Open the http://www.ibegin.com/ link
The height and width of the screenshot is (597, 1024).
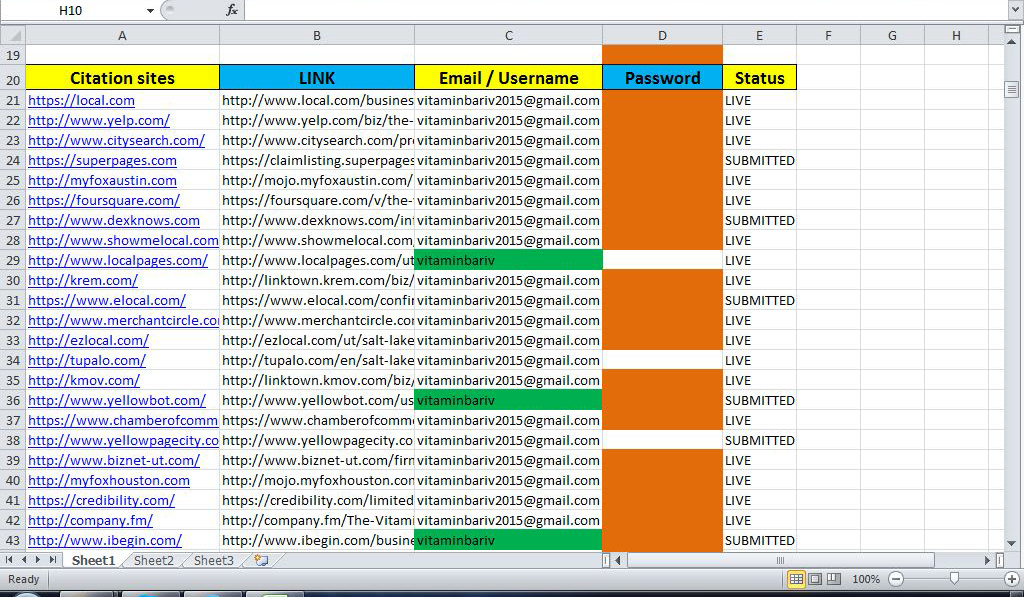[104, 540]
